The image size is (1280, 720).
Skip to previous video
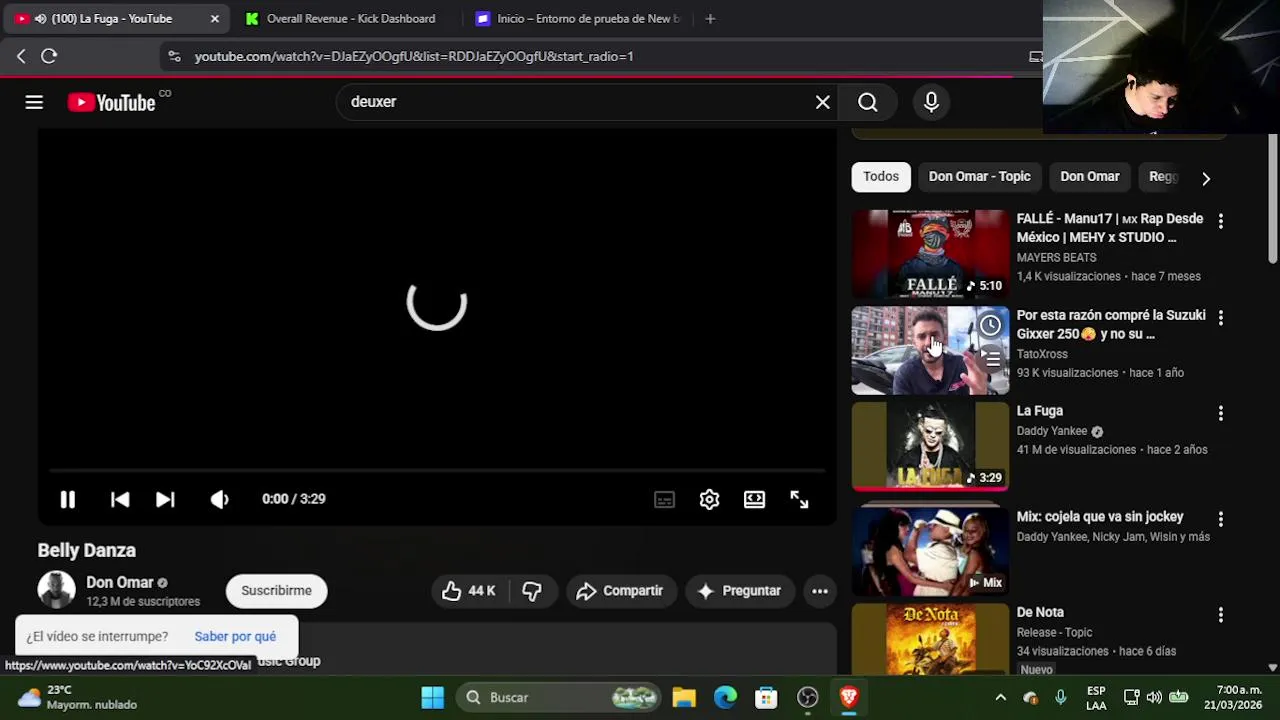(x=119, y=499)
